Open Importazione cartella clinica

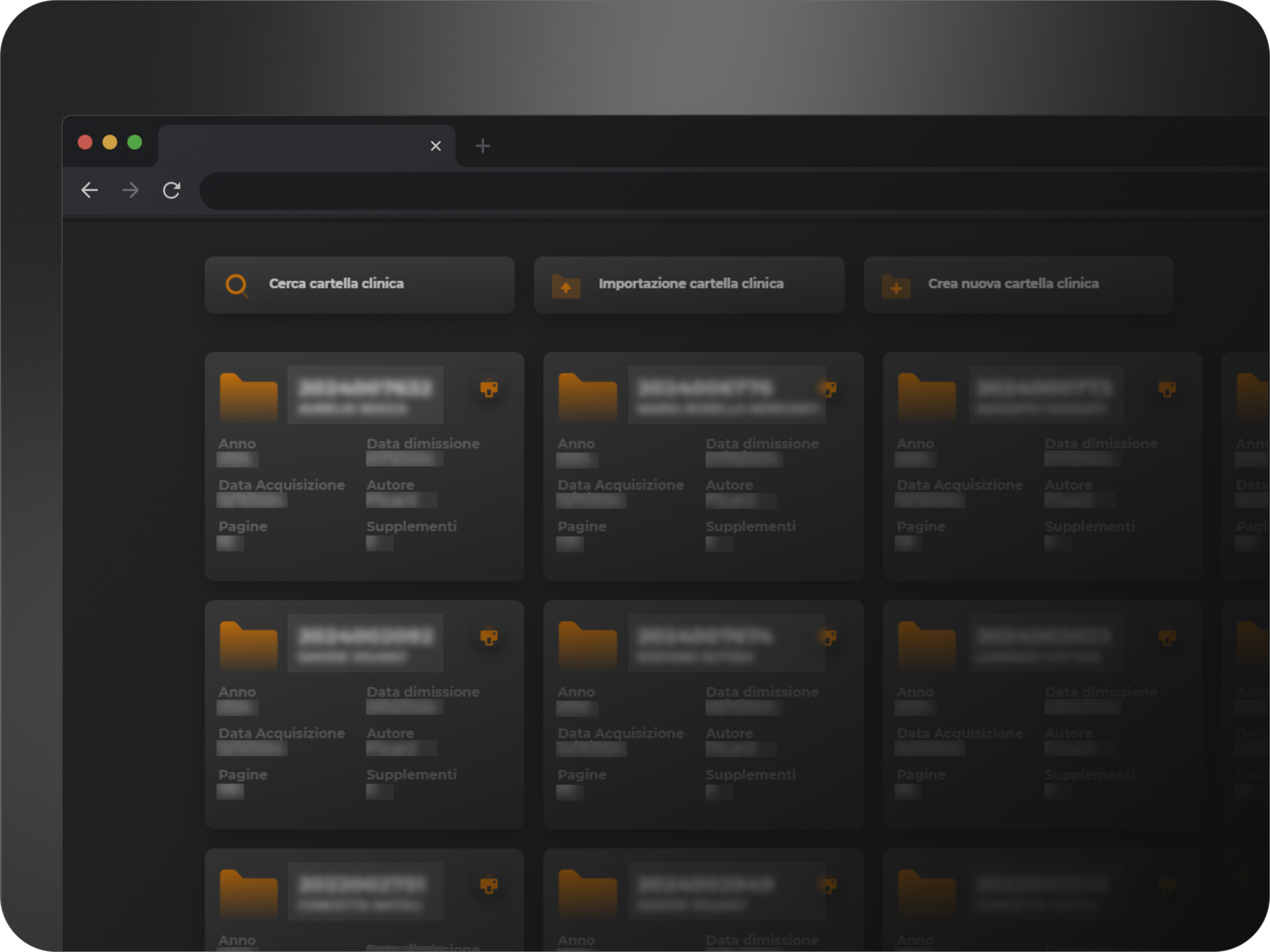690,284
